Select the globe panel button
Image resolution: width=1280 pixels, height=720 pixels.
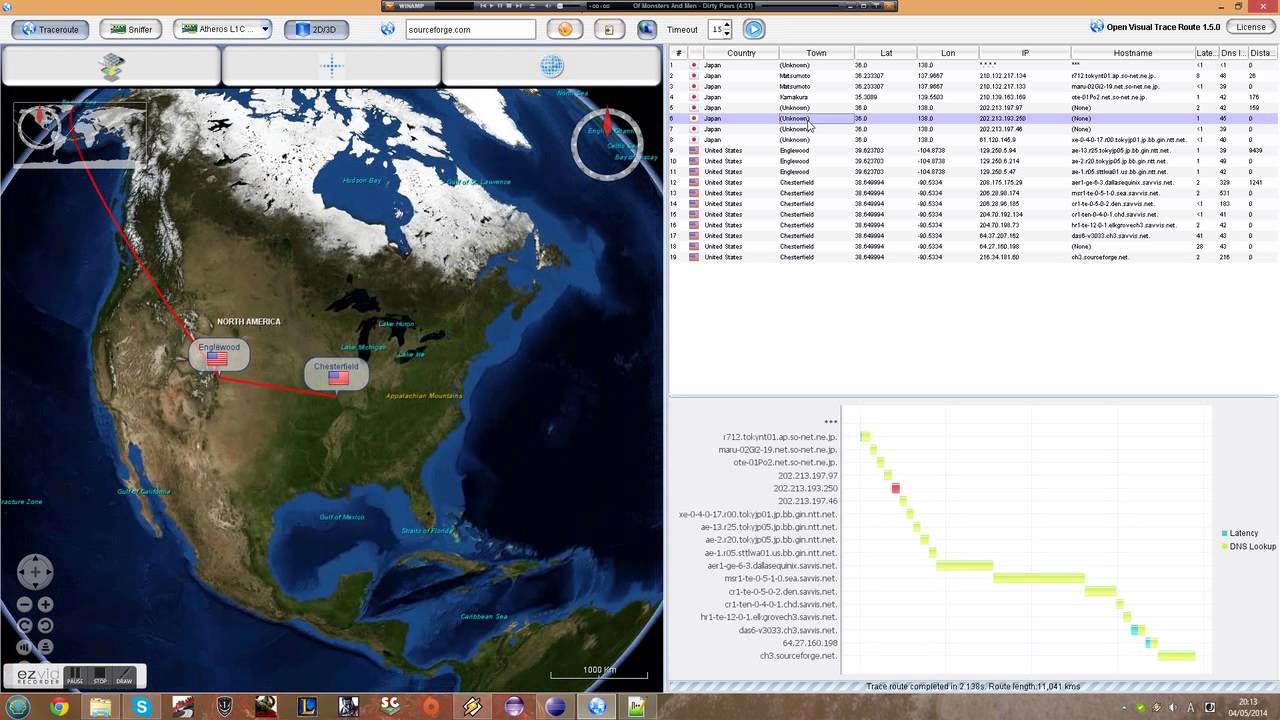[x=552, y=67]
